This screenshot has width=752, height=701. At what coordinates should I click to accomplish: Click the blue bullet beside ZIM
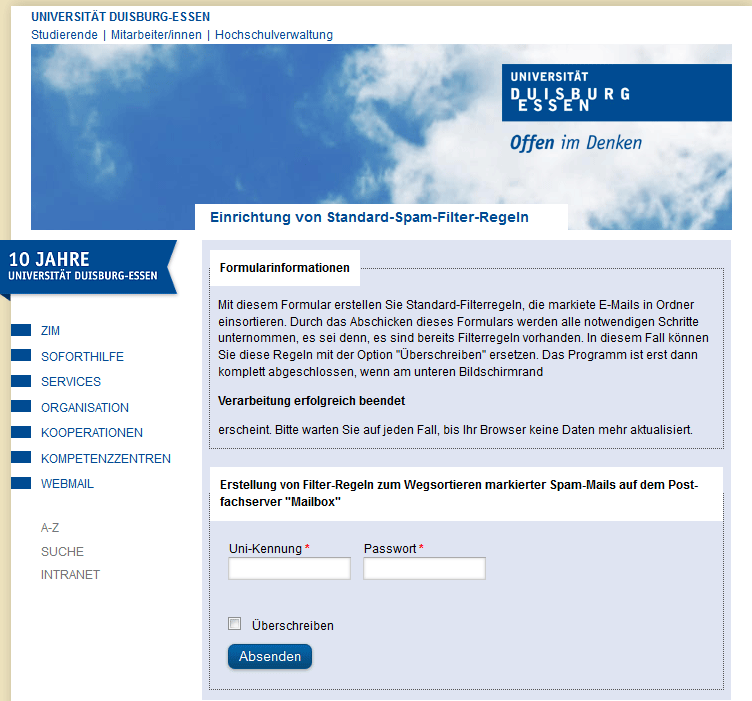[x=22, y=330]
